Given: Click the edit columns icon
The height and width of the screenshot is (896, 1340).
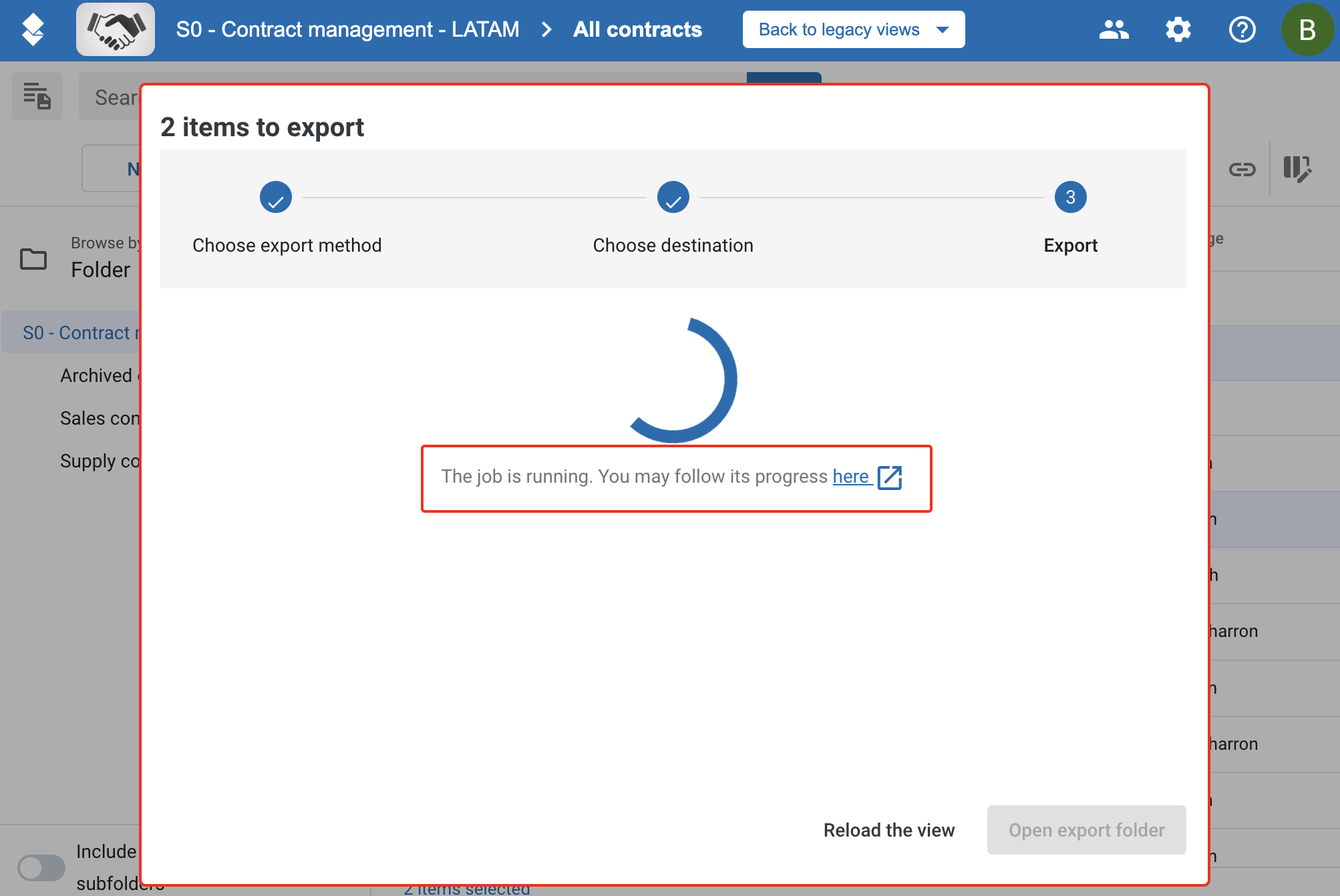Looking at the screenshot, I should point(1297,169).
